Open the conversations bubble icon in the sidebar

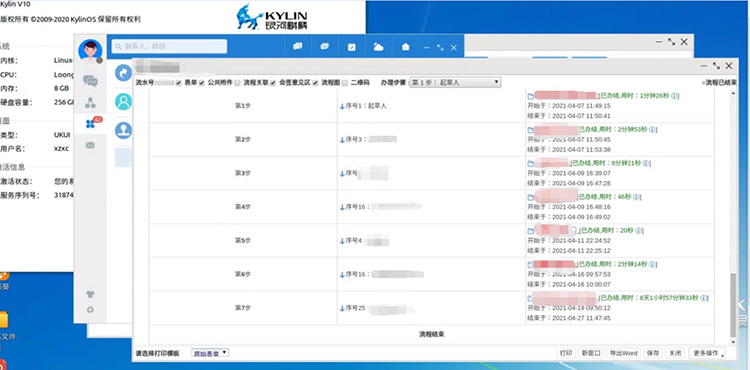[x=90, y=81]
